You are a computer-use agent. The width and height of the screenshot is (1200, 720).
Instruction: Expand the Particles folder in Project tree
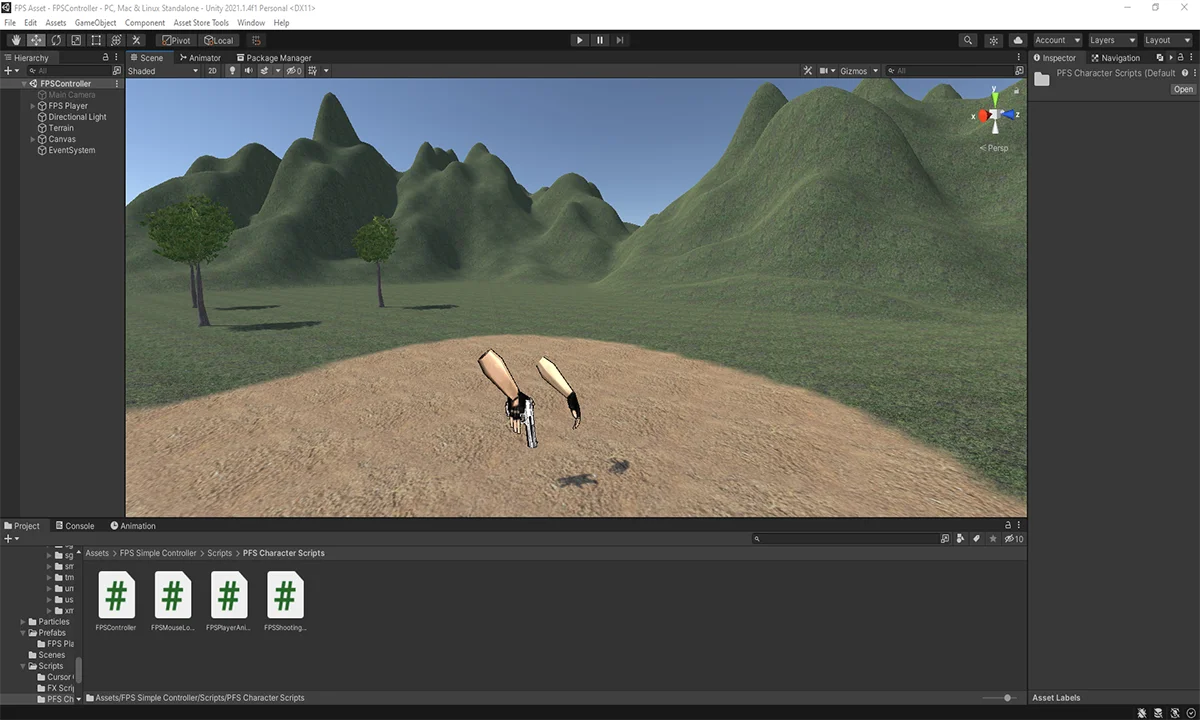pyautogui.click(x=23, y=622)
